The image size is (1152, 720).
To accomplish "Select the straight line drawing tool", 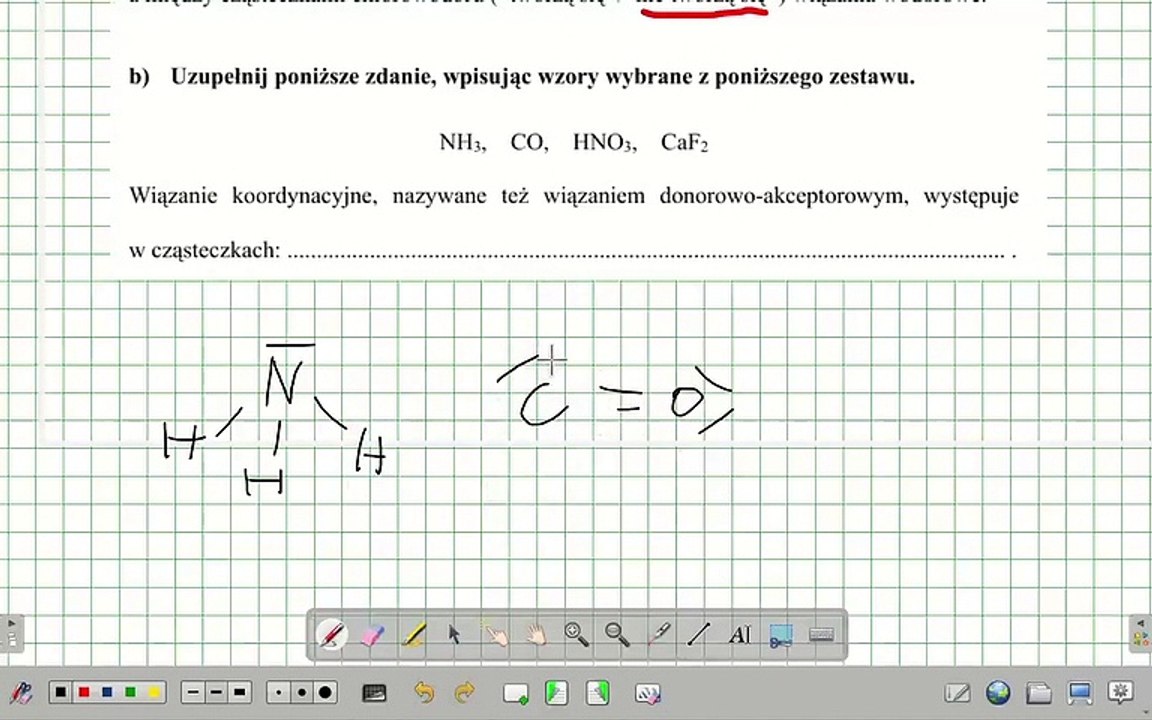I will click(x=699, y=635).
